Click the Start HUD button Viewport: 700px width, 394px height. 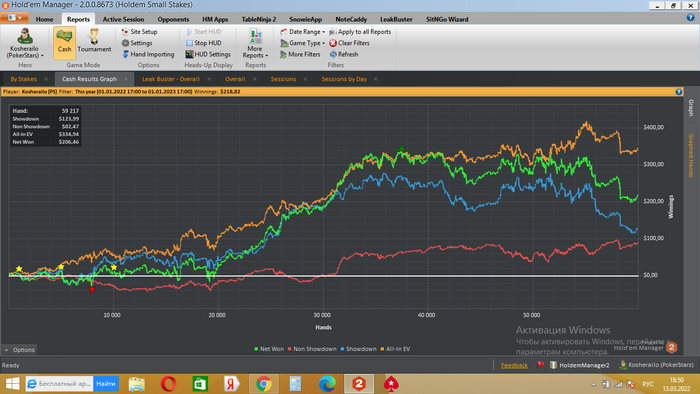click(203, 32)
